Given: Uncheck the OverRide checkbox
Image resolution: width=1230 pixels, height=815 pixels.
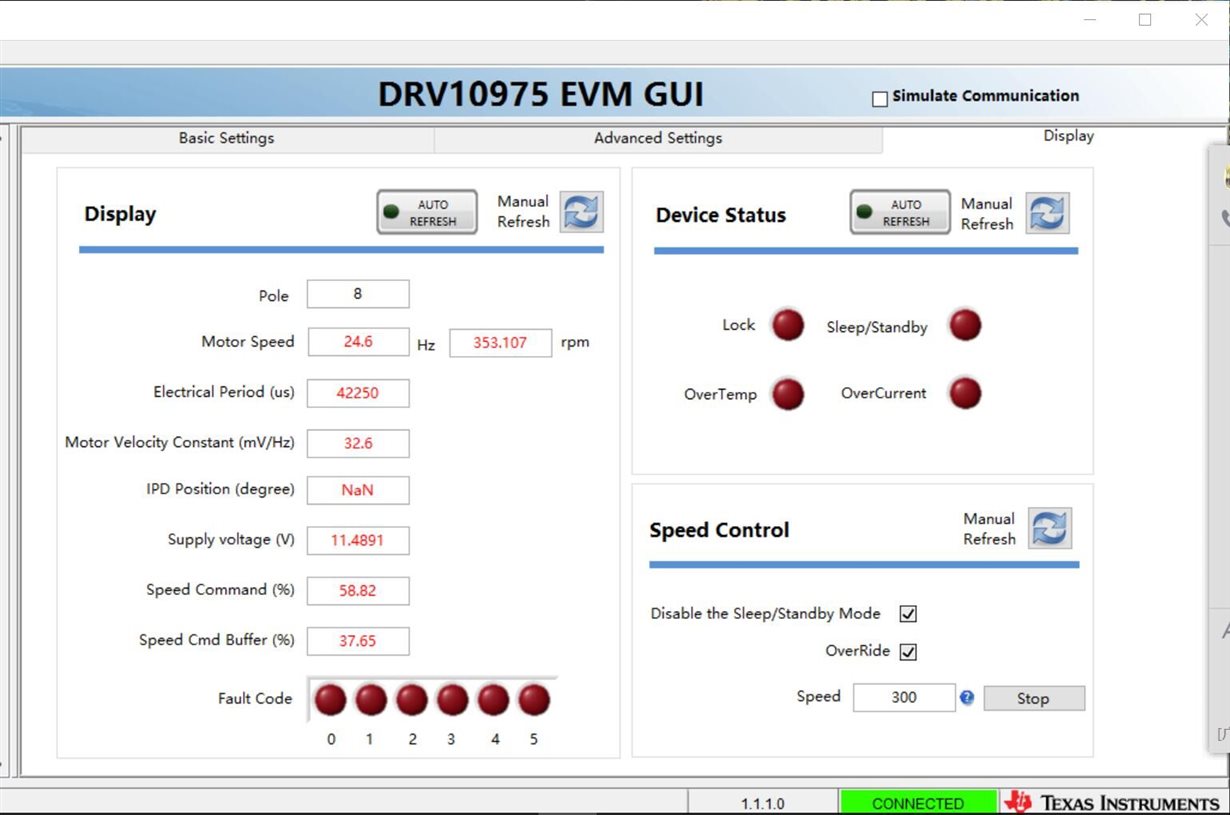Looking at the screenshot, I should 908,652.
